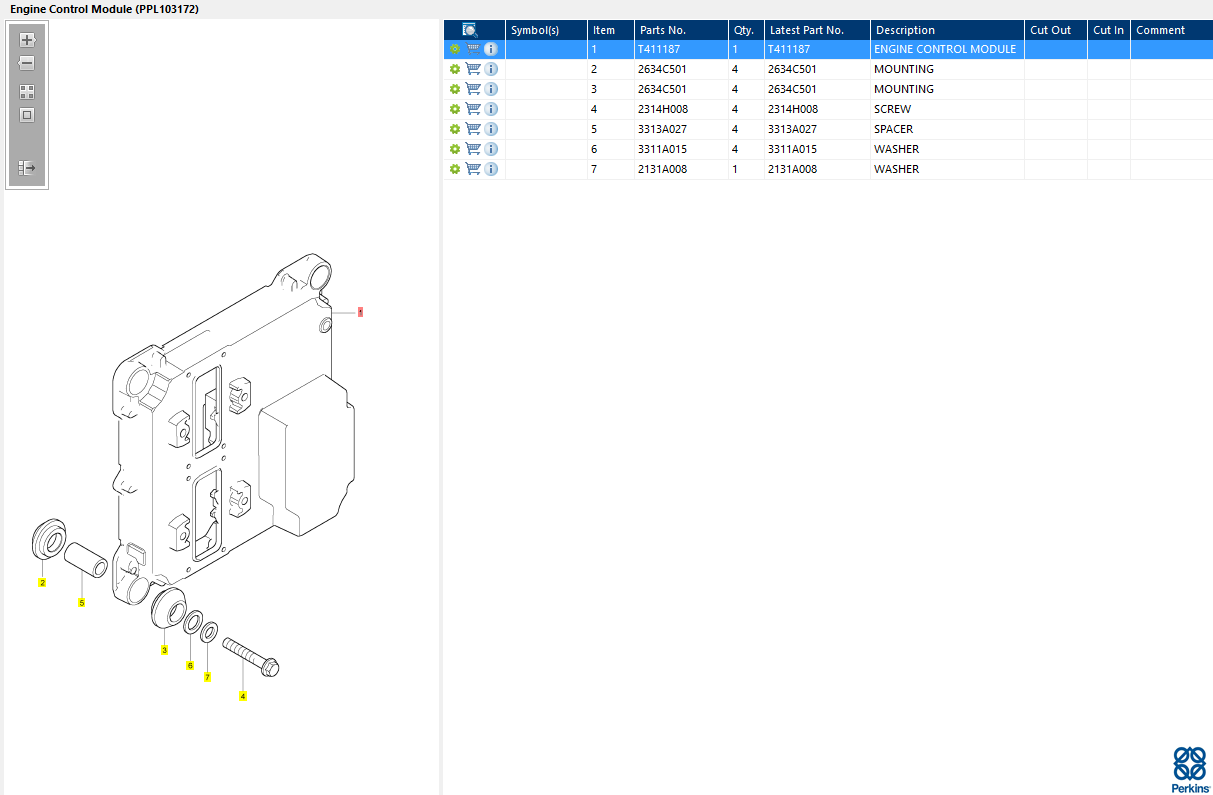This screenshot has height=795, width=1213.
Task: Click gear icon for SPACER row
Action: coord(455,129)
